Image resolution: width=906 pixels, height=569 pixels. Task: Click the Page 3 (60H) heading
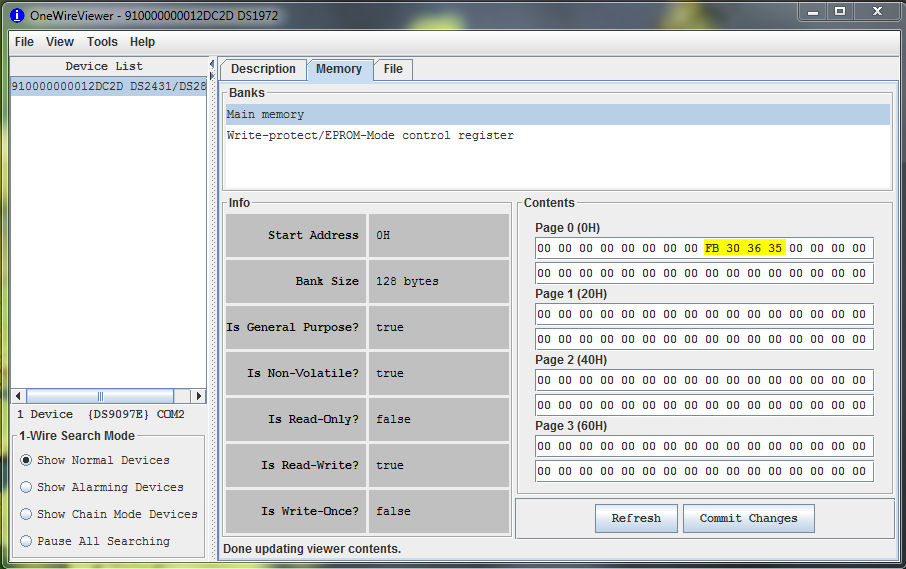(x=571, y=426)
